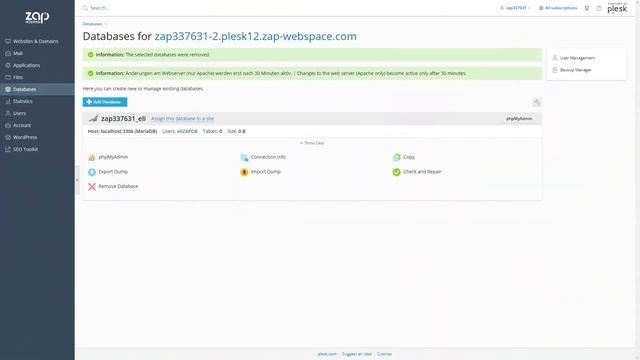Click the notifications icon in header
The image size is (640, 360).
pos(587,8)
